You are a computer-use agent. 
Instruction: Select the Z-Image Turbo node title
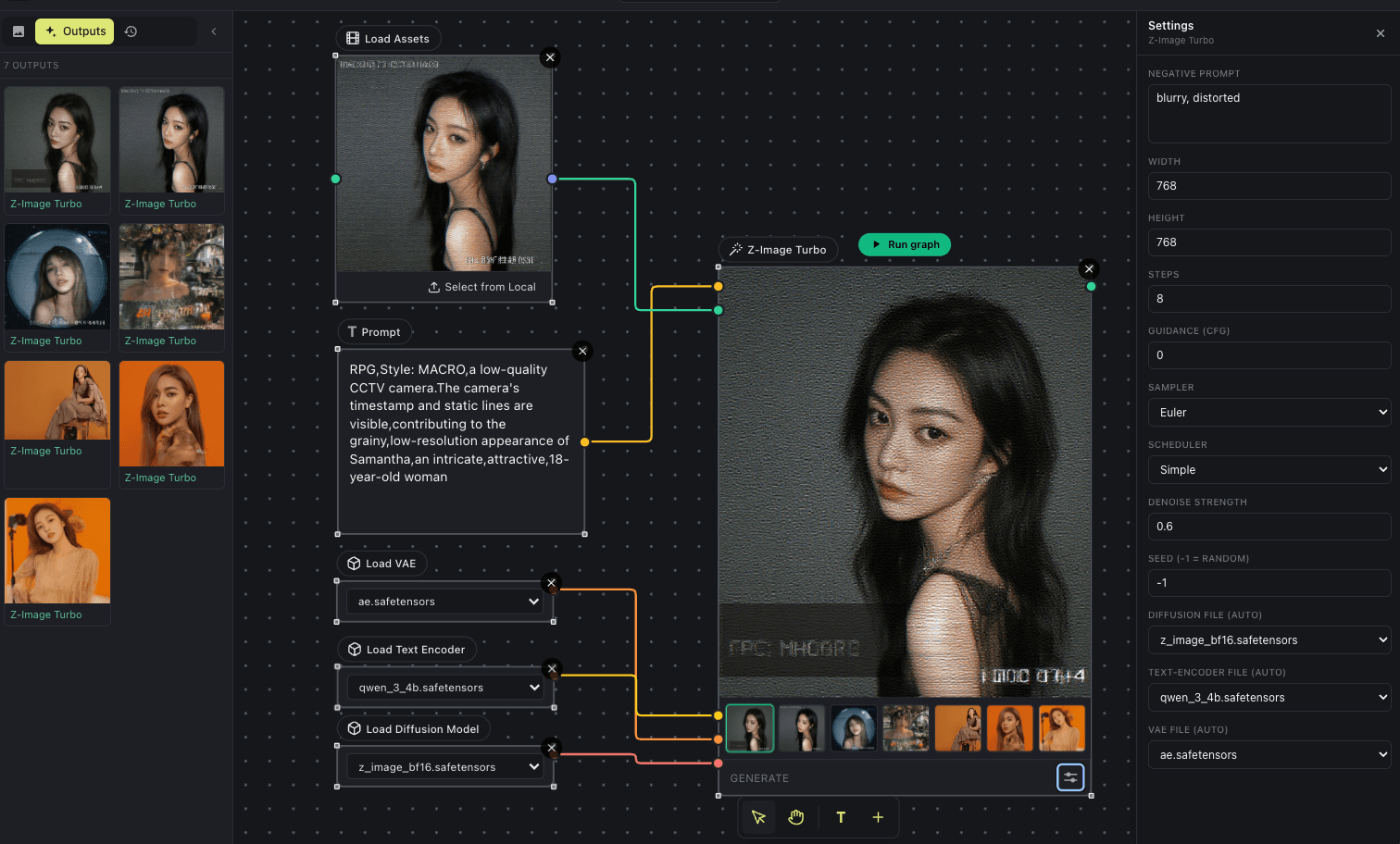(778, 250)
